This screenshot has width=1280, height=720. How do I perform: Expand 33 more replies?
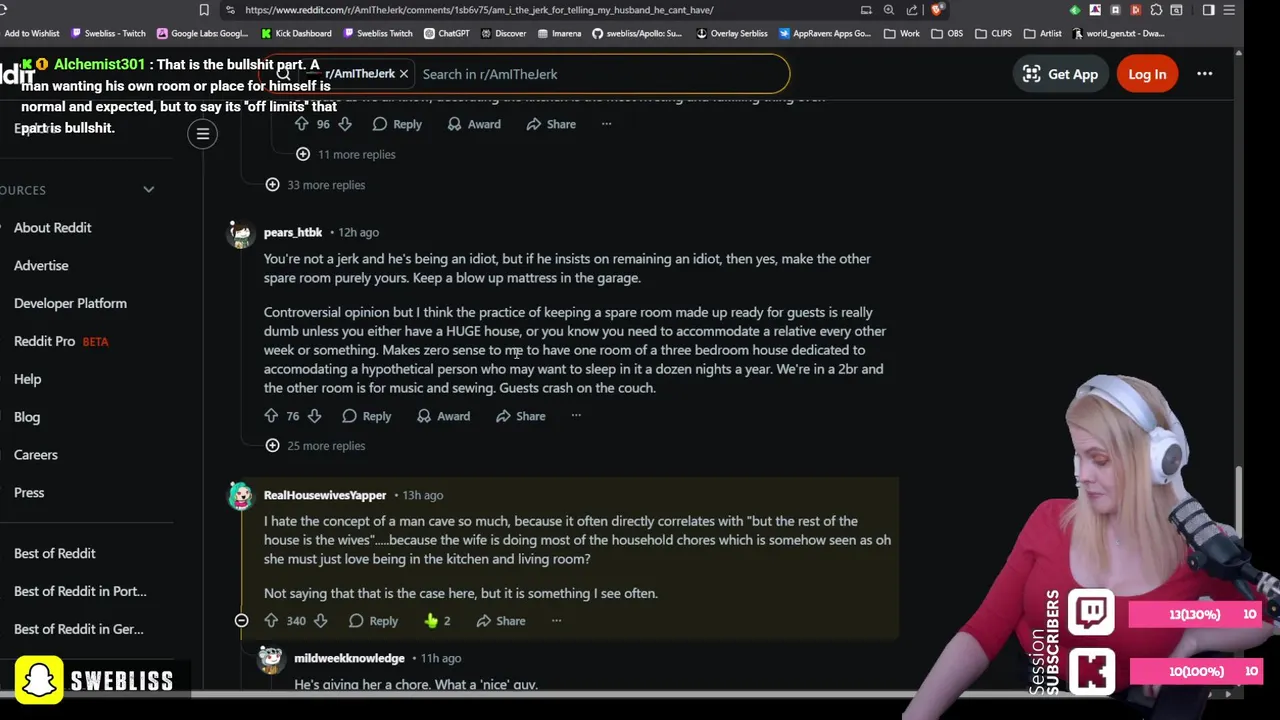coord(316,185)
